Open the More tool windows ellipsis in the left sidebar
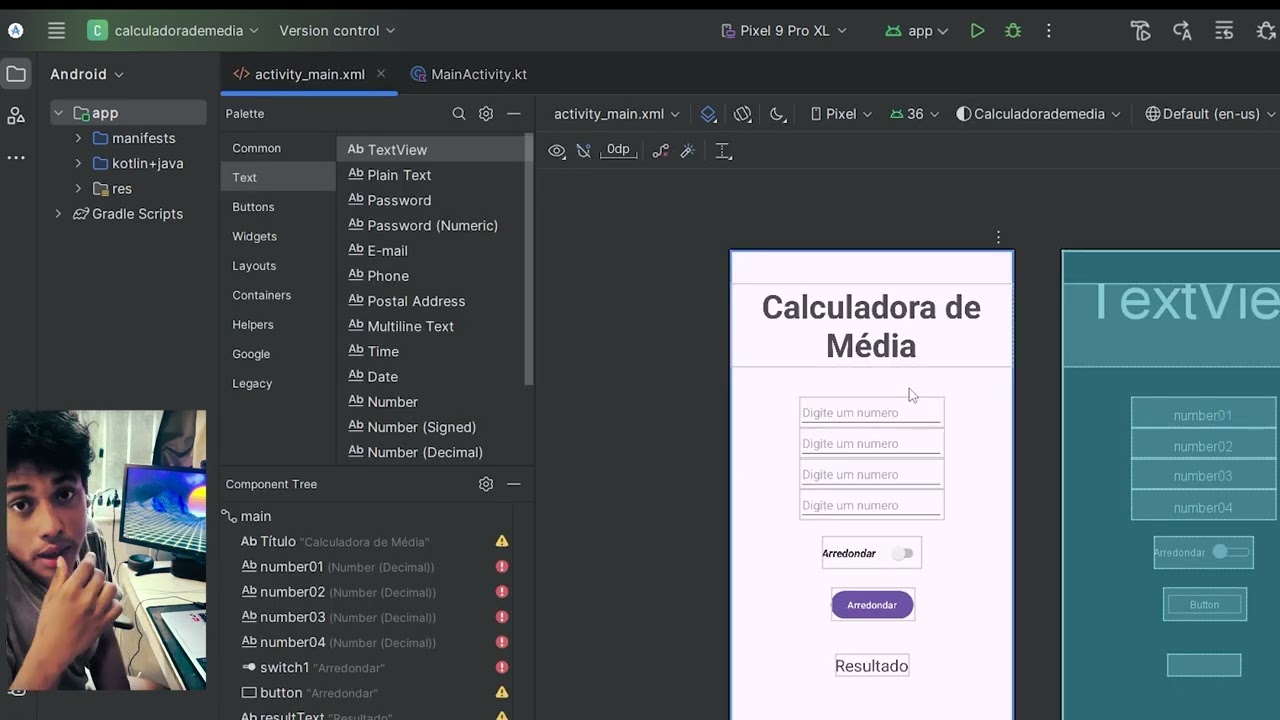Viewport: 1280px width, 720px height. click(x=16, y=158)
